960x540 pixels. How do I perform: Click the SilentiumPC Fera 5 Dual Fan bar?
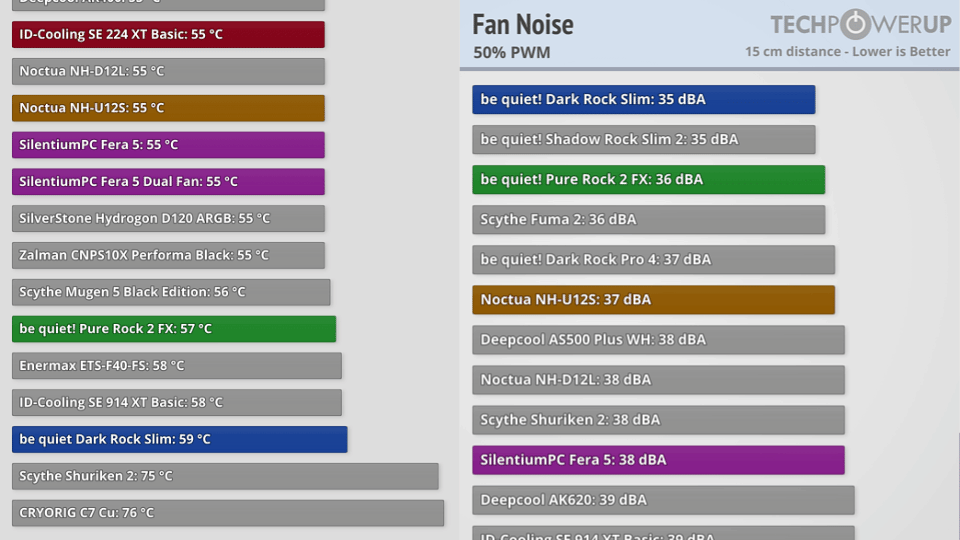[x=168, y=182]
